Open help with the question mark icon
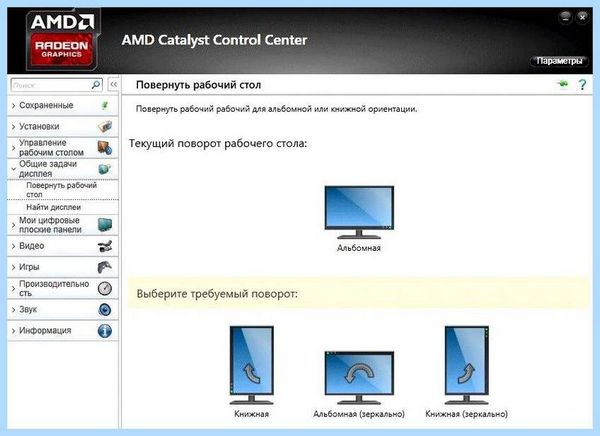 (582, 85)
